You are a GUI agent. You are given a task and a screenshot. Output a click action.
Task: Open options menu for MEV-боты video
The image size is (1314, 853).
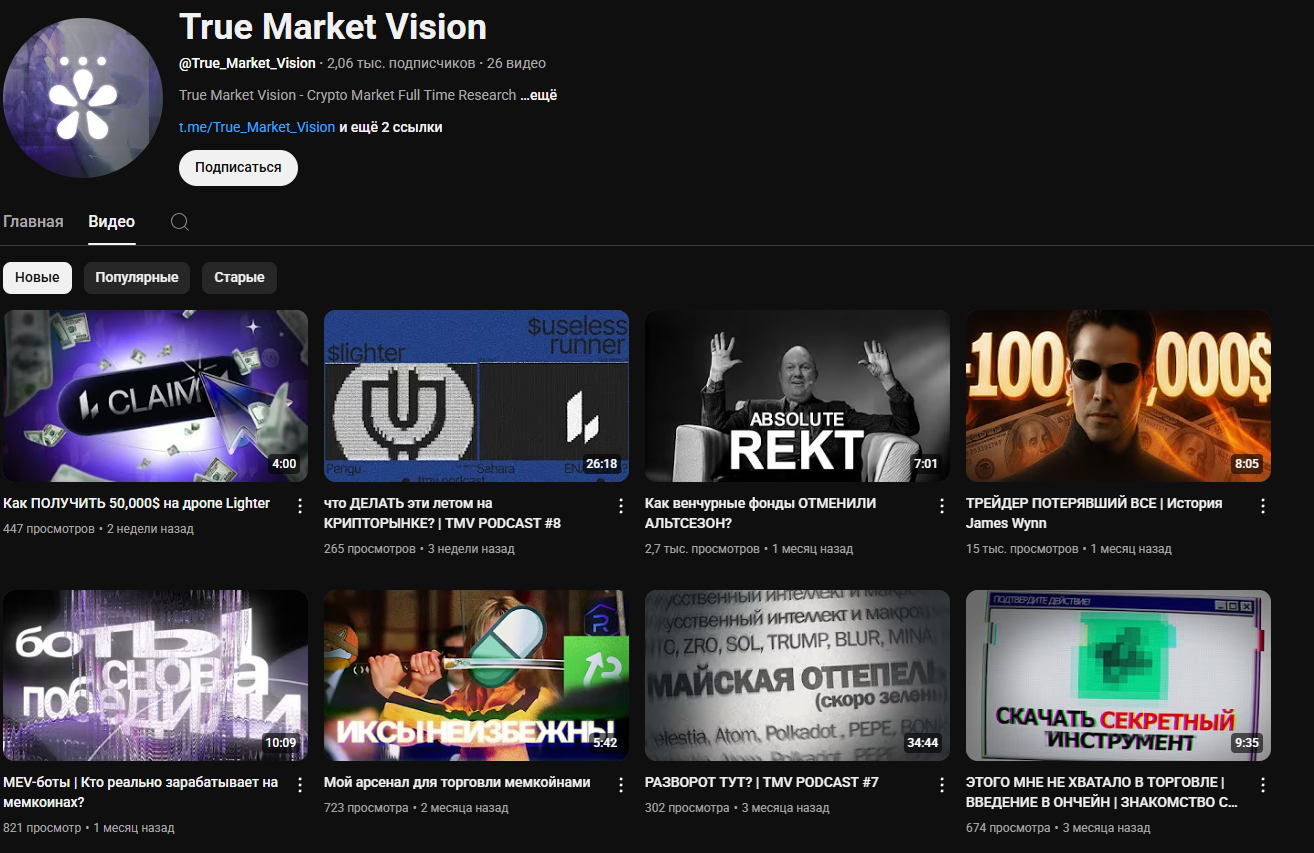point(300,784)
